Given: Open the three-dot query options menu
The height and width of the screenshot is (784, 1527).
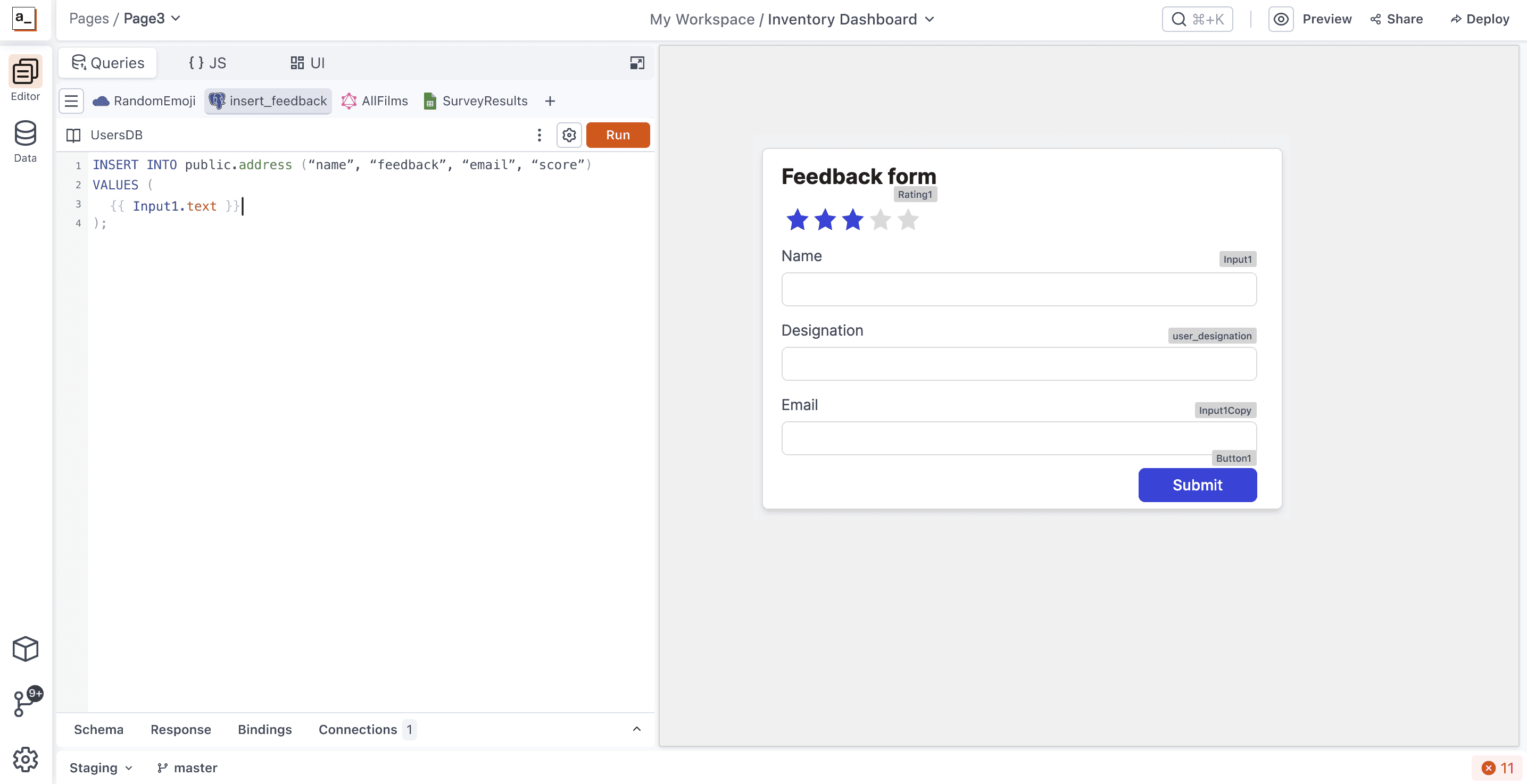Looking at the screenshot, I should click(x=539, y=135).
